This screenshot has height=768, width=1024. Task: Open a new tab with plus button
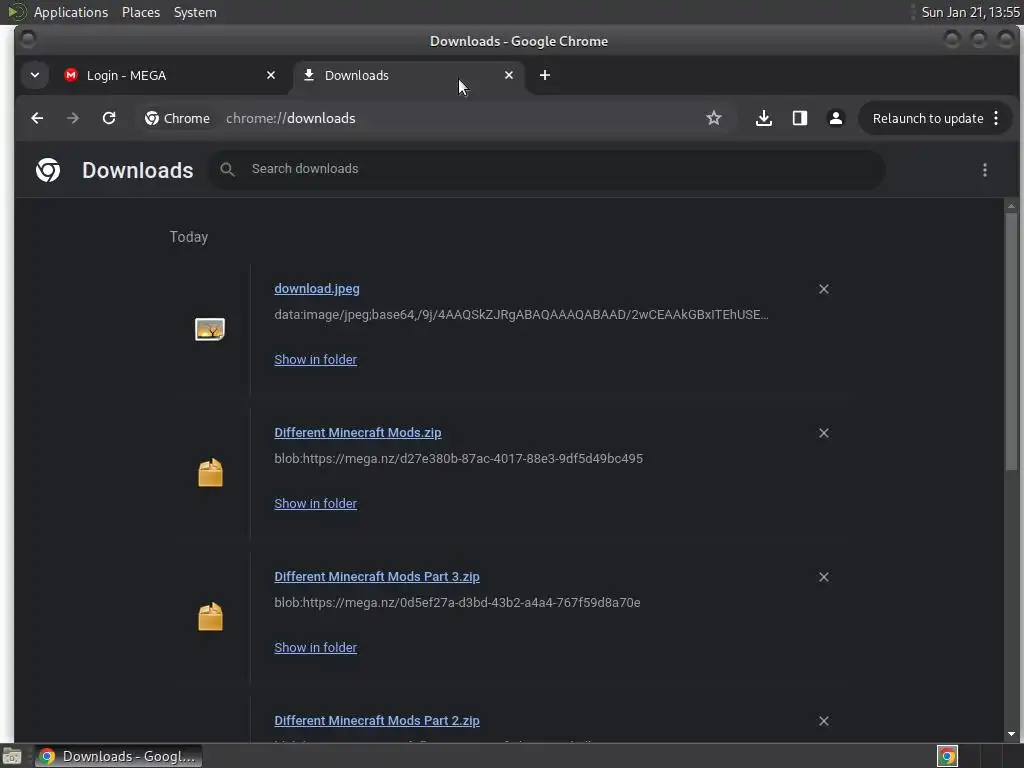click(545, 75)
